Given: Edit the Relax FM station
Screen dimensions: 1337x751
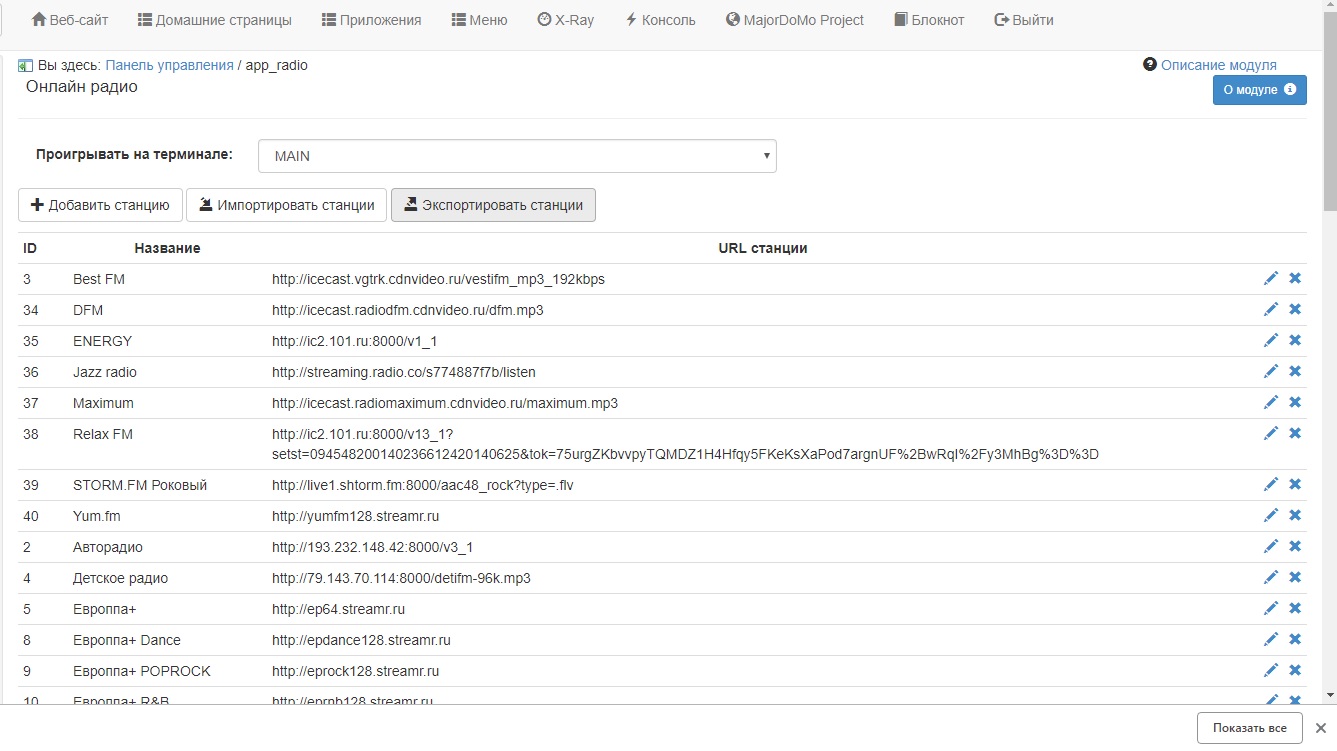Looking at the screenshot, I should coord(1271,434).
